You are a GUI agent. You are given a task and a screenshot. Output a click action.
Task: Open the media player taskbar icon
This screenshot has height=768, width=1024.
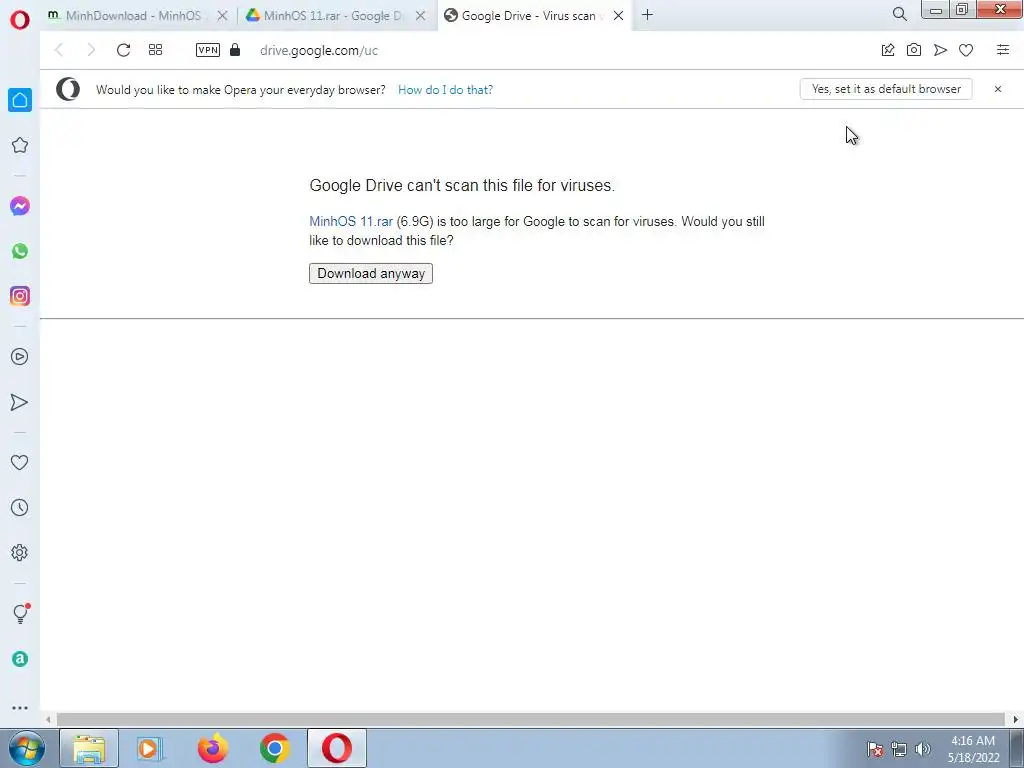(x=150, y=748)
